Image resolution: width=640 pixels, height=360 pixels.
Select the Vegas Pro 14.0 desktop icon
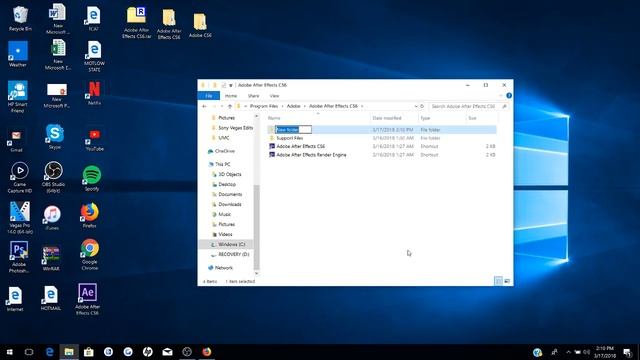tap(20, 218)
